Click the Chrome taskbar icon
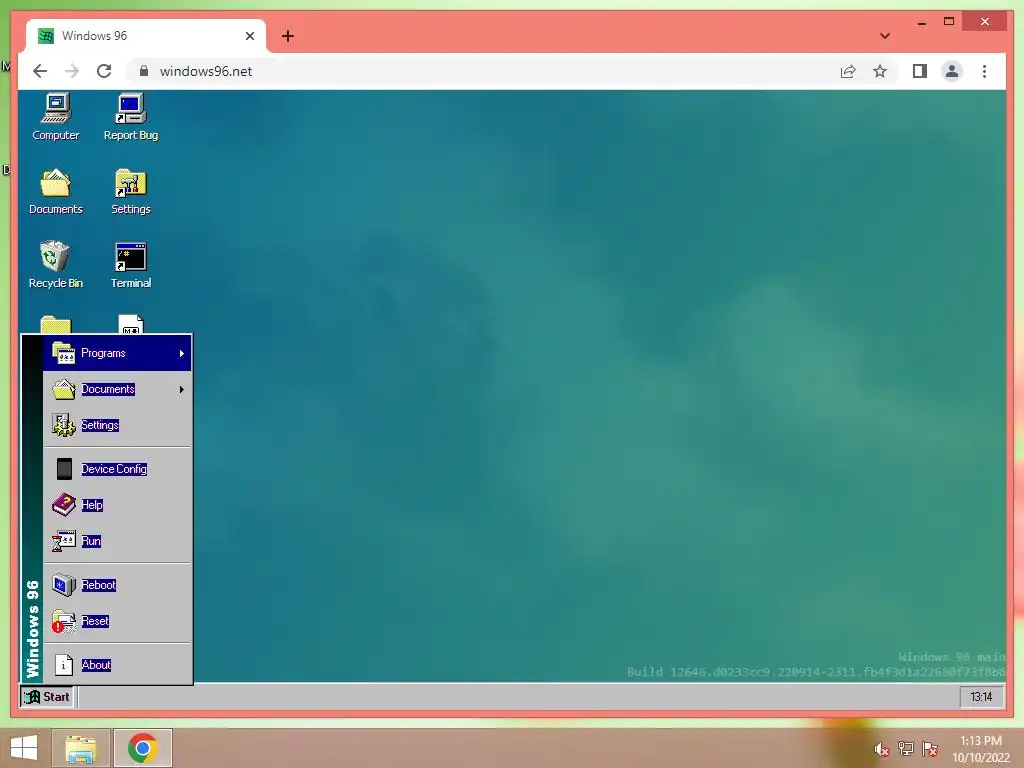The height and width of the screenshot is (768, 1024). pos(143,748)
